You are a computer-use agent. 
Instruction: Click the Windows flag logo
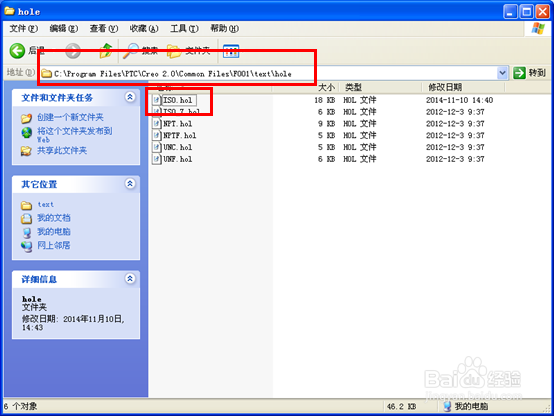(538, 29)
